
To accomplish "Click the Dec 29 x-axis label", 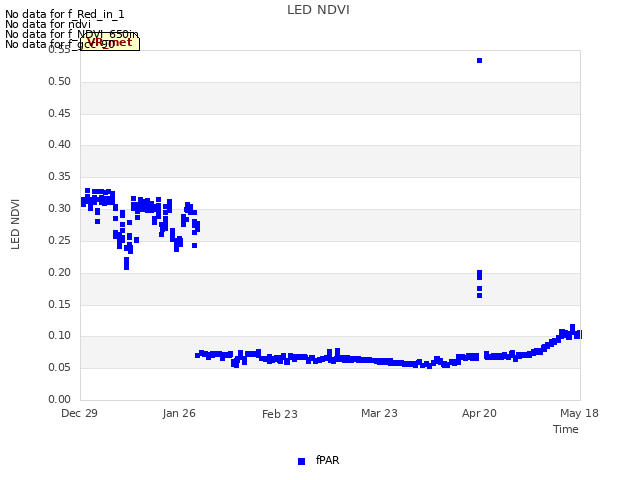I will click(79, 413).
